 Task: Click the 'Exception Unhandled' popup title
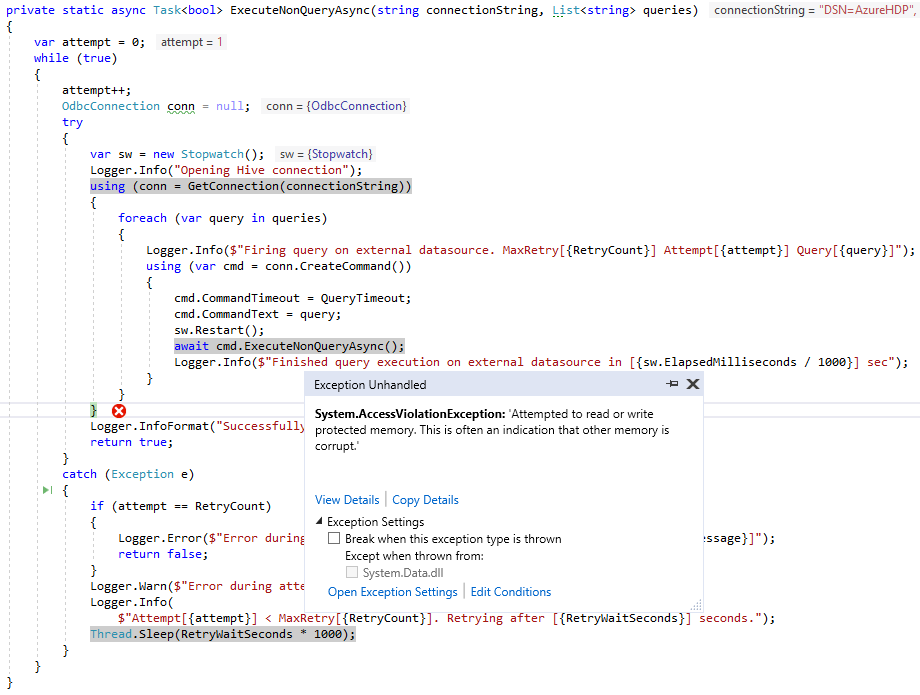coord(370,385)
